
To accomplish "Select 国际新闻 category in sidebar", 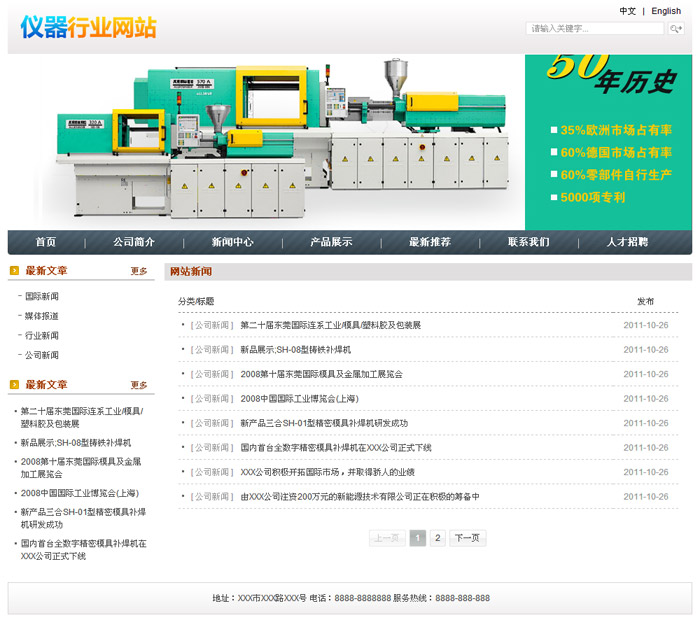I will [42, 296].
